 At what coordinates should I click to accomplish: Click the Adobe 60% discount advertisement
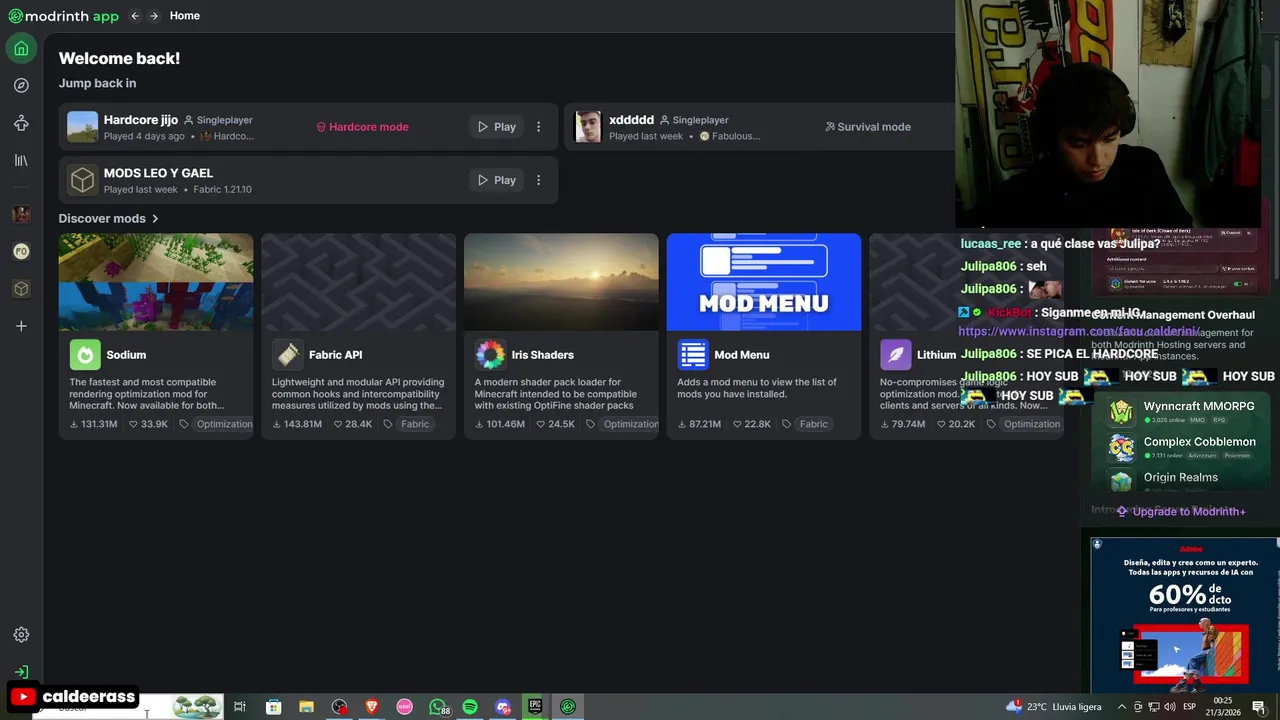pos(1185,614)
